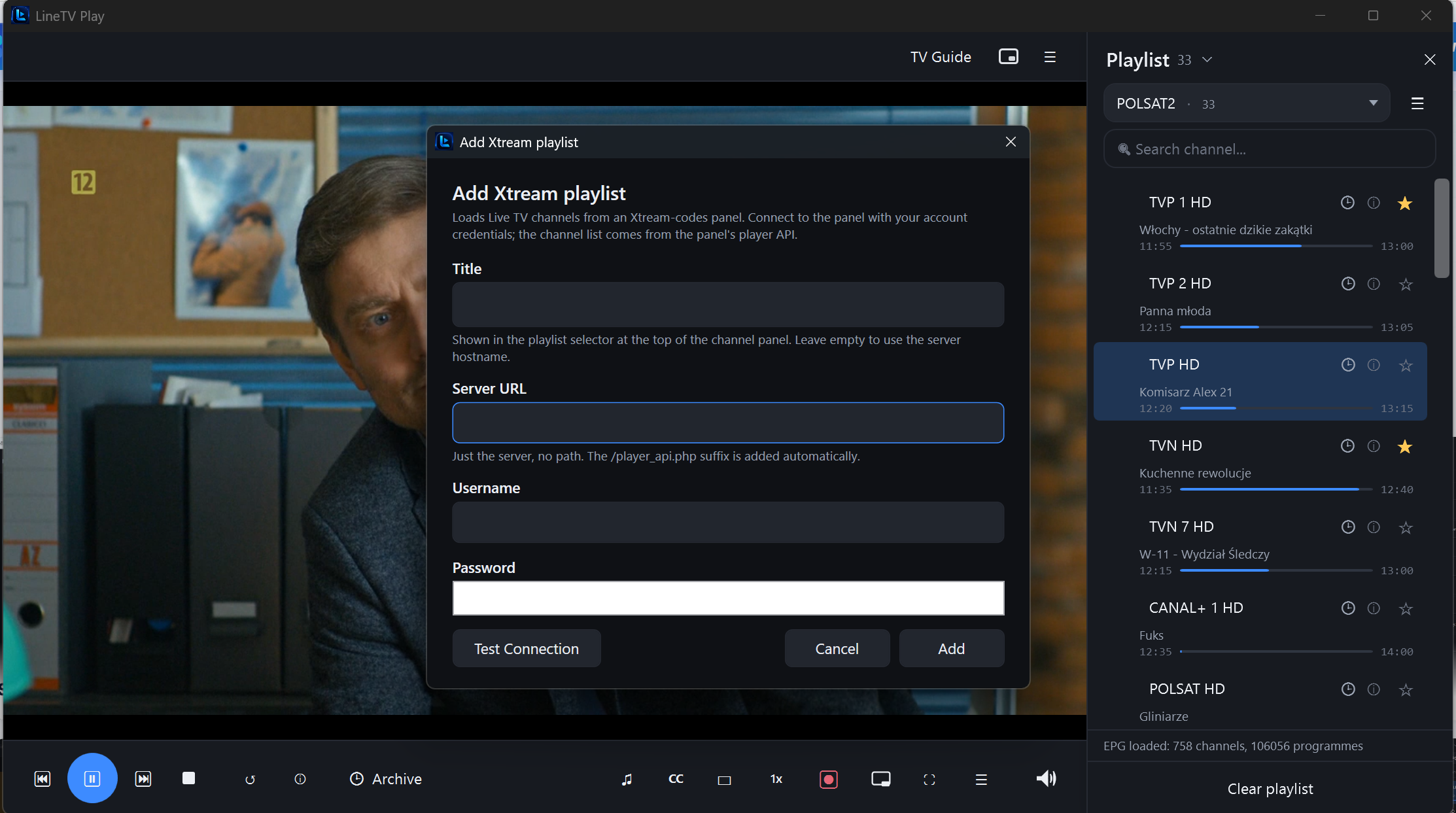Expand the Playlist 33 chevron
The width and height of the screenshot is (1456, 813).
coord(1207,60)
